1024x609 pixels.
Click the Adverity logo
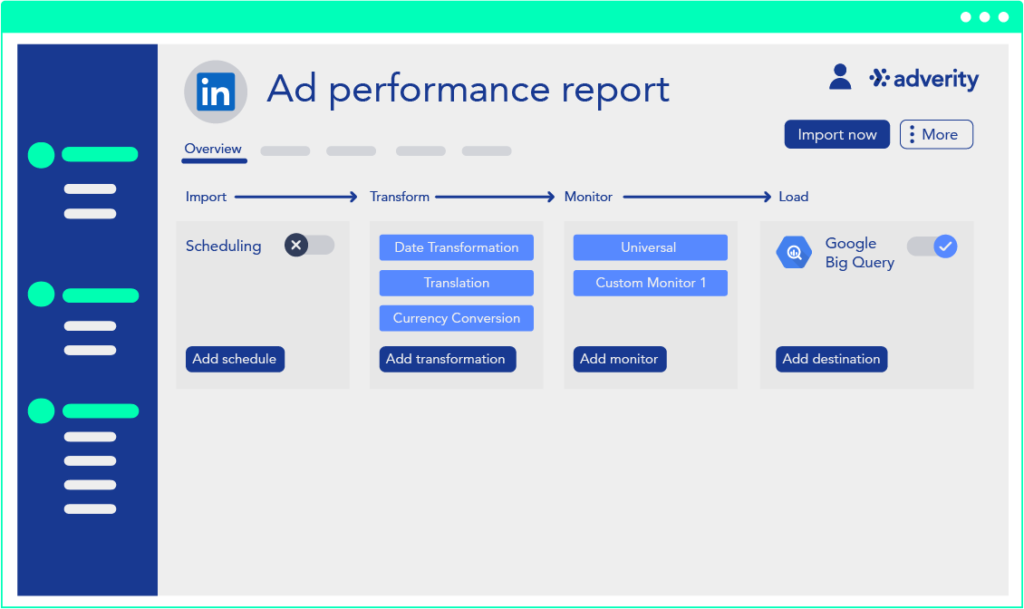[x=923, y=79]
